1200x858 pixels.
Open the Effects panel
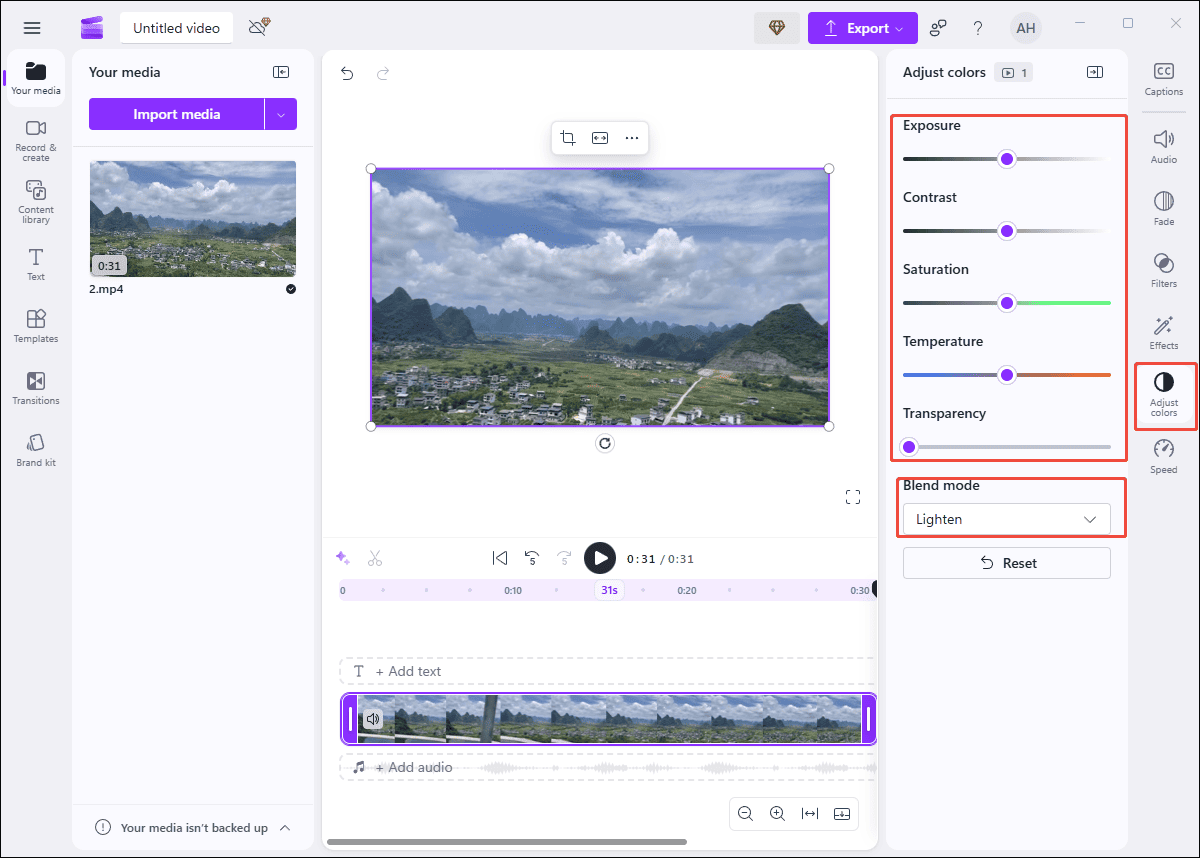(1163, 330)
